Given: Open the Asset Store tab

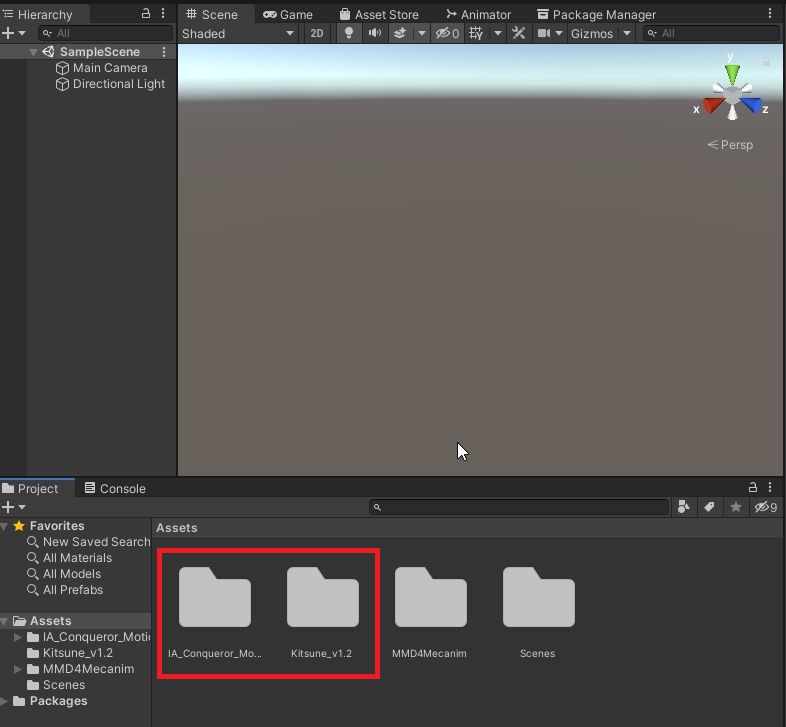Looking at the screenshot, I should [379, 15].
